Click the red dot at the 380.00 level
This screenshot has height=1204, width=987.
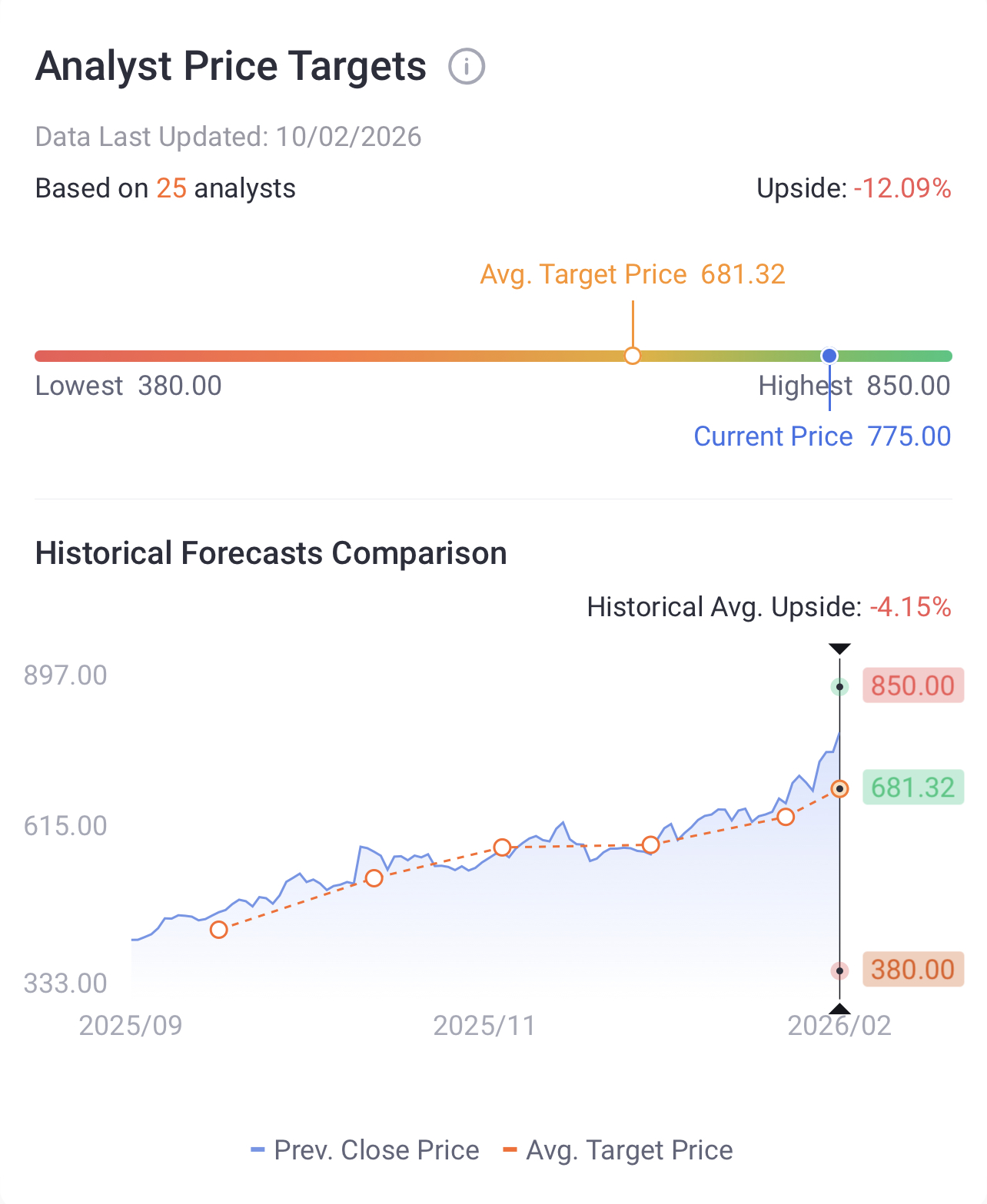pos(840,971)
